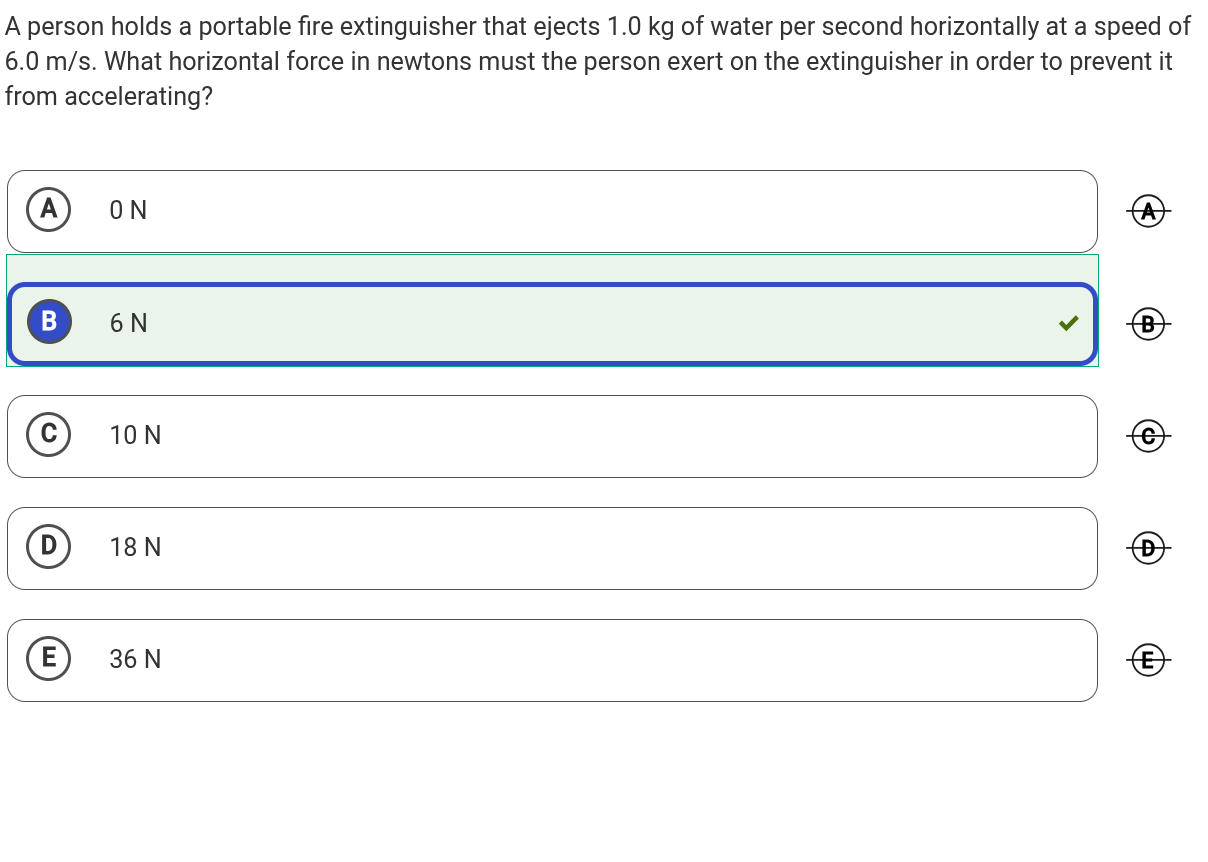Pick the D radio circle
The width and height of the screenshot is (1208, 862).
tap(49, 546)
